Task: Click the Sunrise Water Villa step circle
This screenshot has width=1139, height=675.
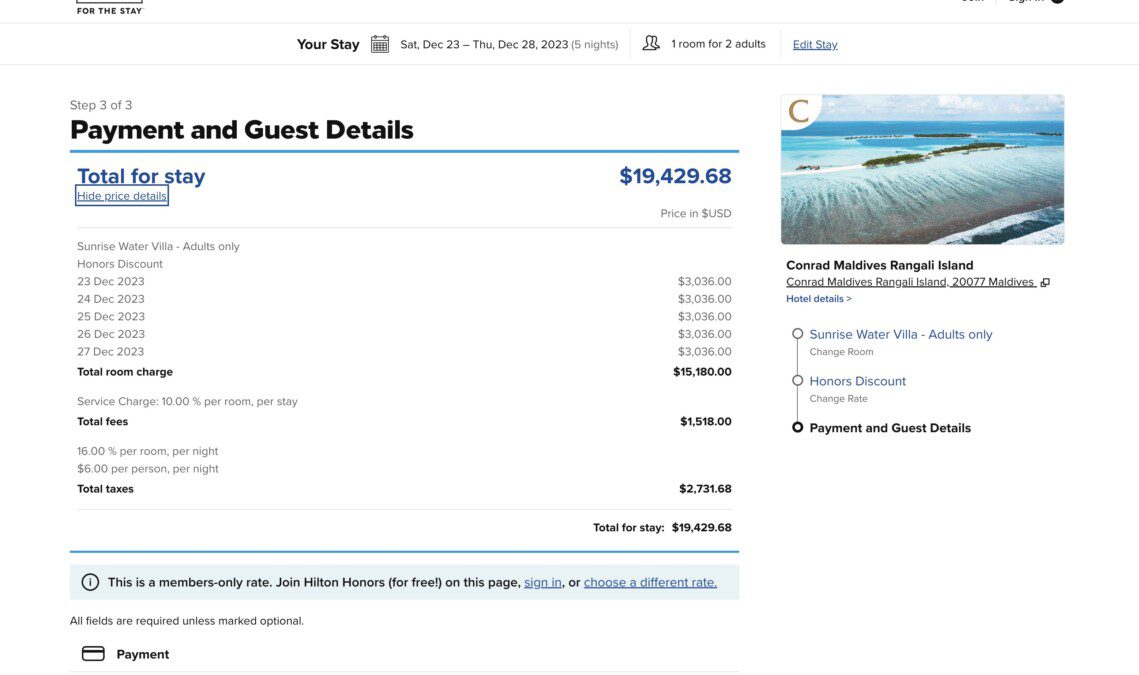Action: click(x=798, y=334)
